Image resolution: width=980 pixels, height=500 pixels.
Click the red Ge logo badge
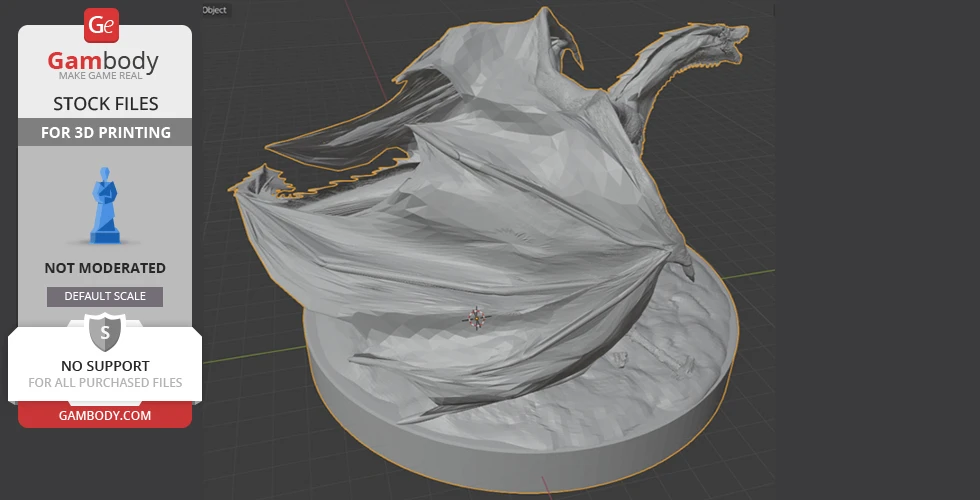pyautogui.click(x=103, y=24)
